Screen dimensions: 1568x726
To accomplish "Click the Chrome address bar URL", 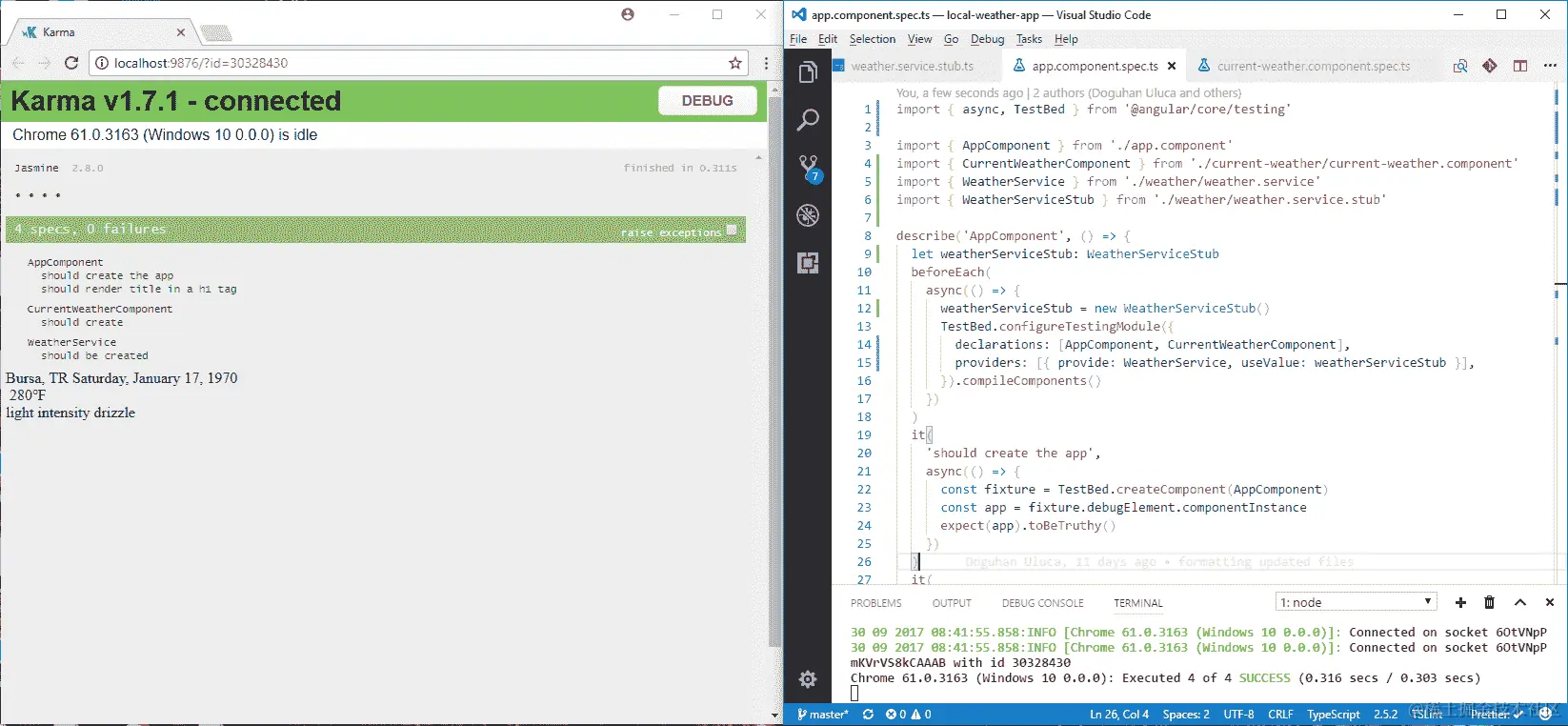I will pyautogui.click(x=201, y=63).
